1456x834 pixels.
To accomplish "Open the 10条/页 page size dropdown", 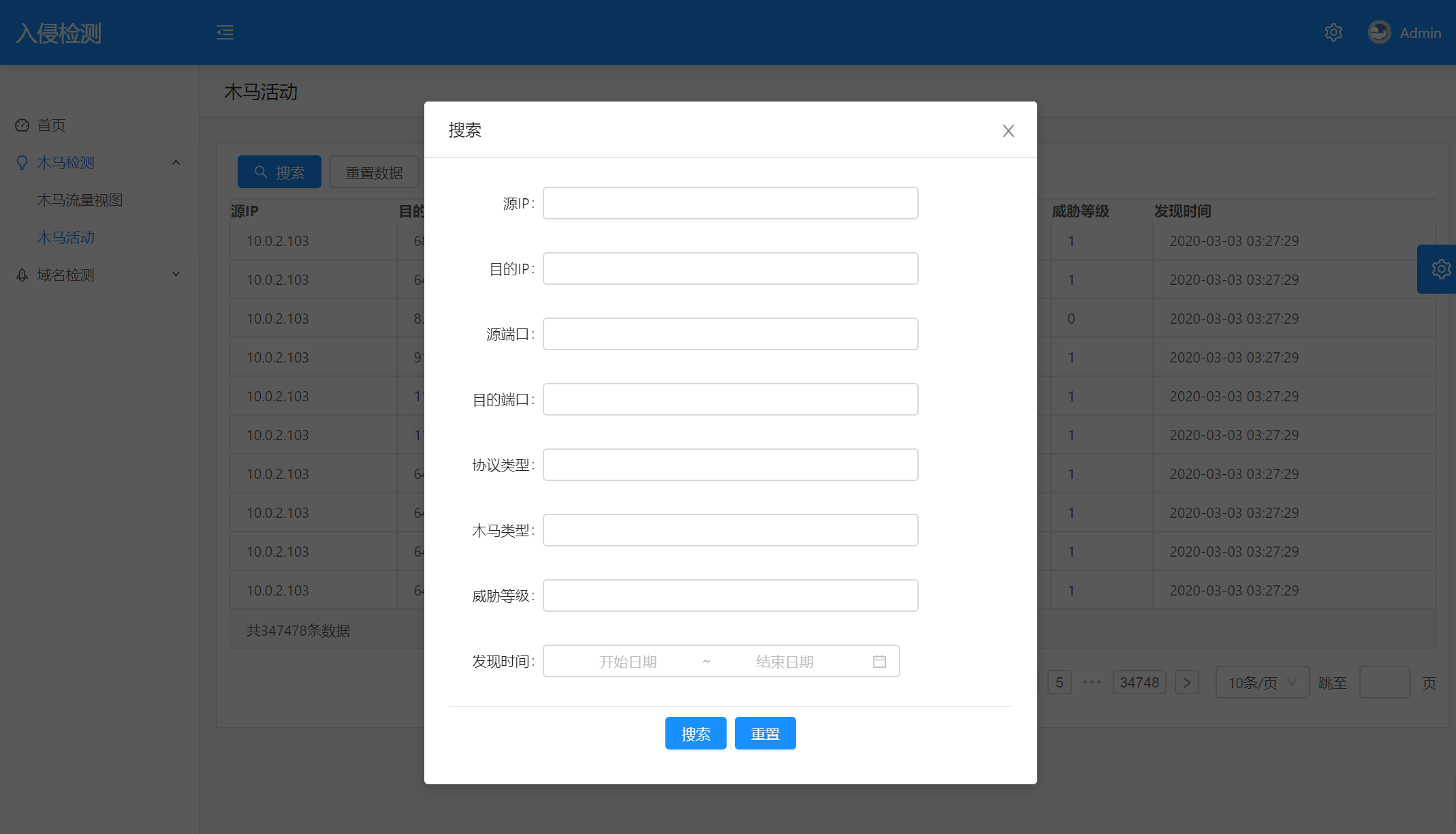I will click(1262, 683).
